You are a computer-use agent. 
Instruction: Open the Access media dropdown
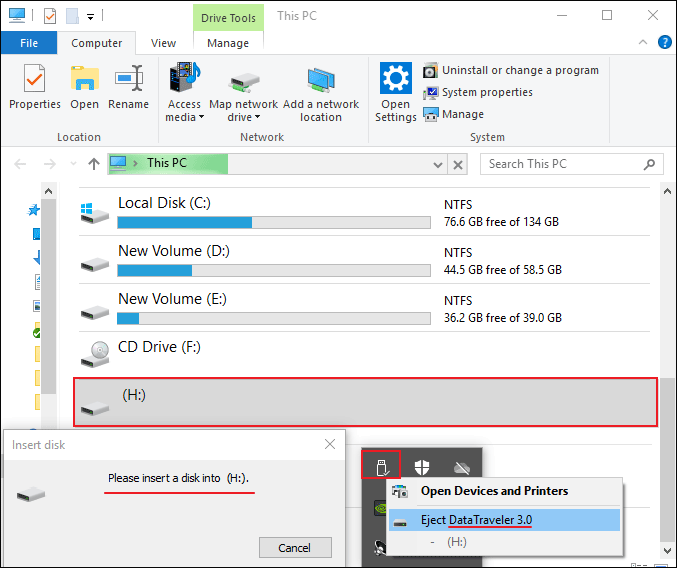(184, 92)
